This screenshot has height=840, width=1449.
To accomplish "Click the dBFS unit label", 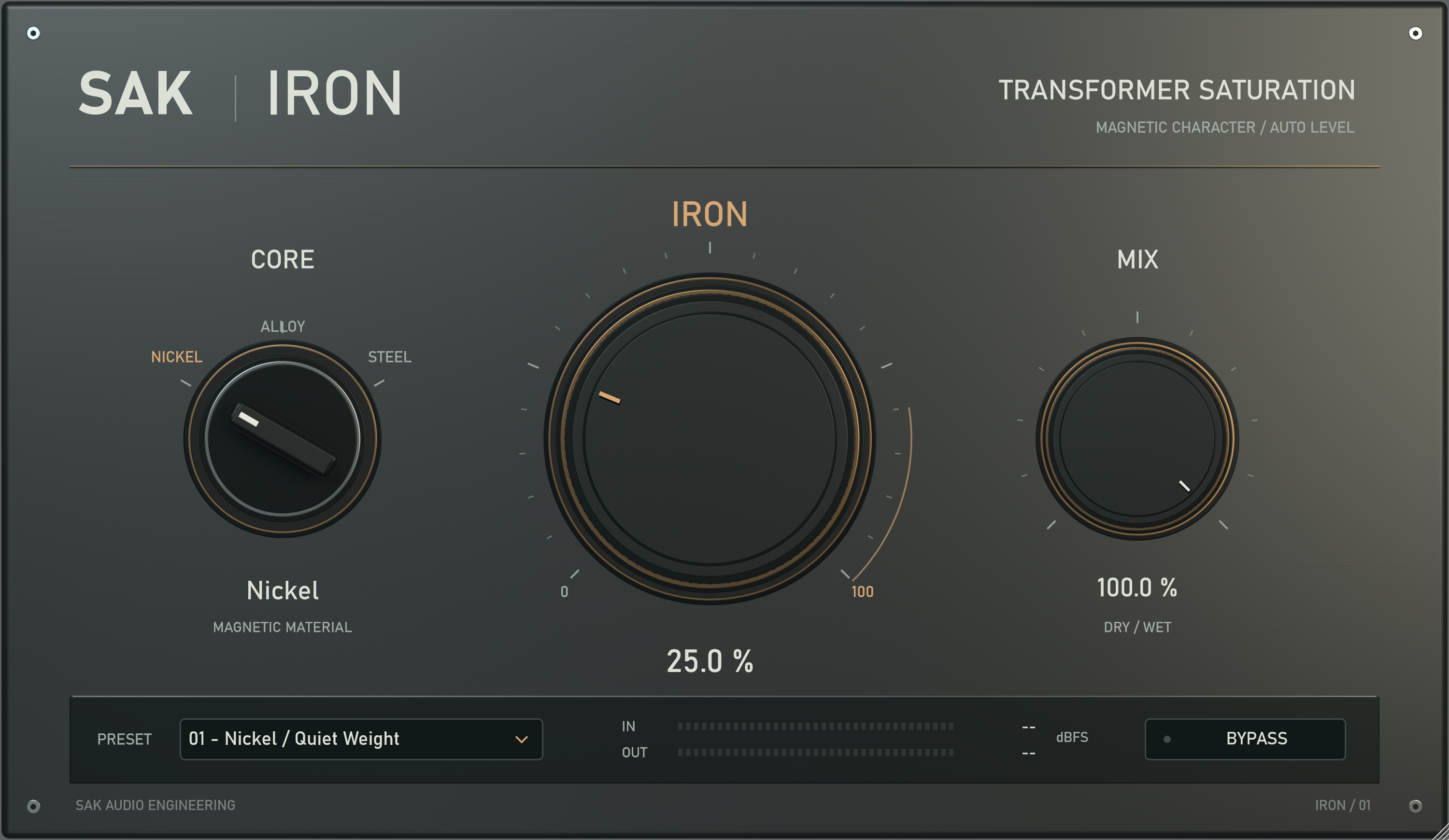I will [x=1072, y=737].
